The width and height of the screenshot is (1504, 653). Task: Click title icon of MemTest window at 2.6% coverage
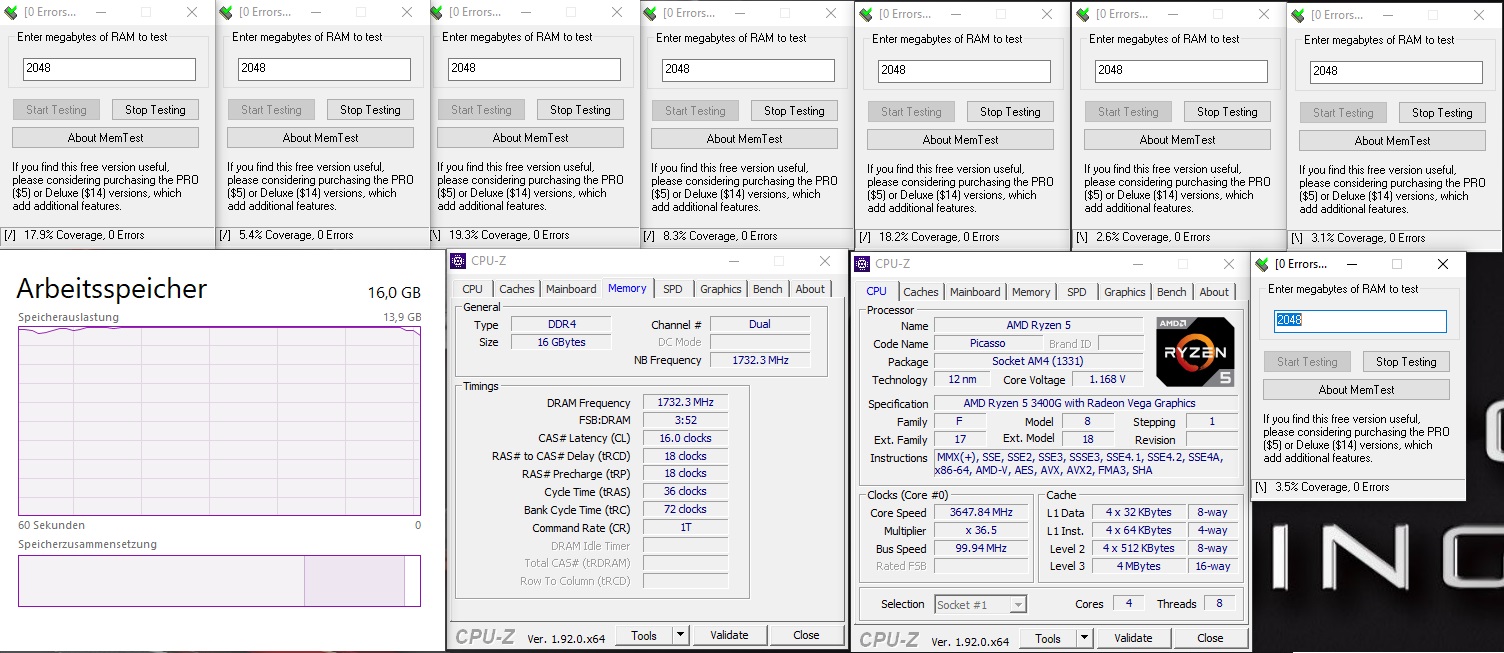point(1083,15)
